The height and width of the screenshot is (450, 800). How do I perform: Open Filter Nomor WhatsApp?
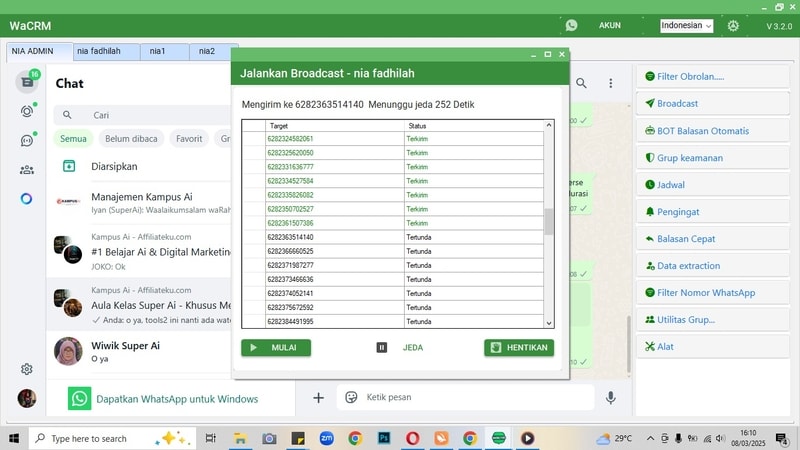[x=713, y=293]
